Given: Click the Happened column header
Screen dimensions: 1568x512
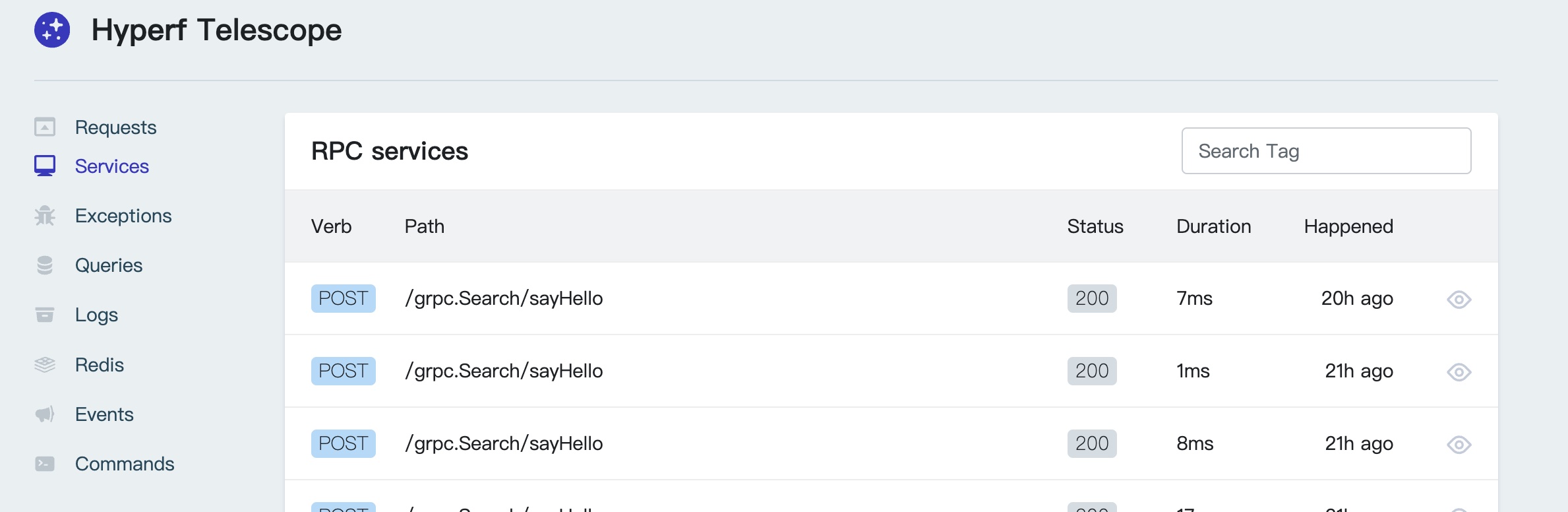Looking at the screenshot, I should tap(1348, 226).
